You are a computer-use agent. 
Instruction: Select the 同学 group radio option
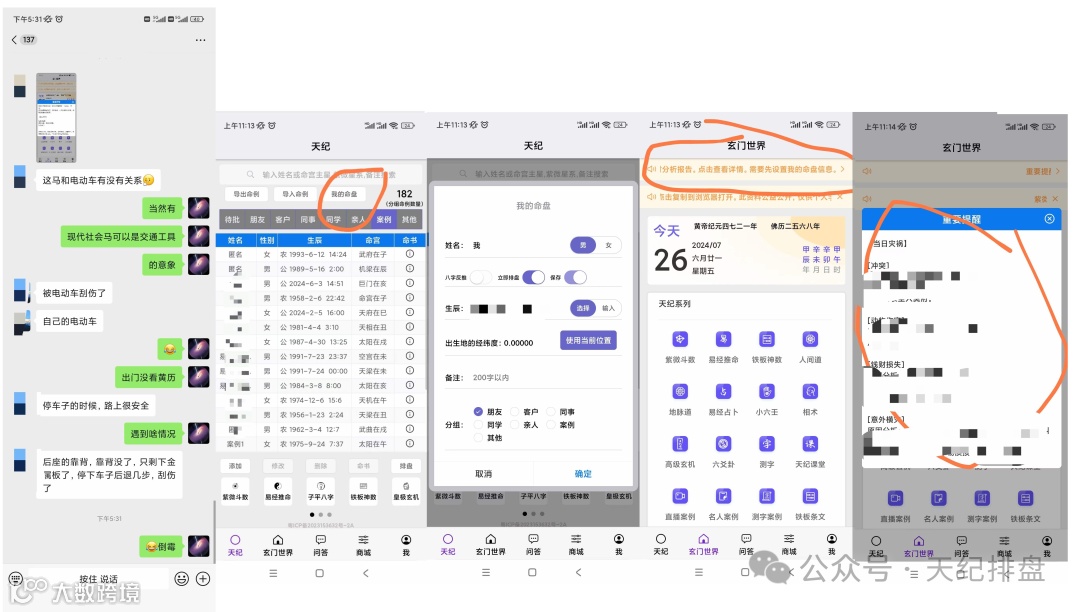478,425
